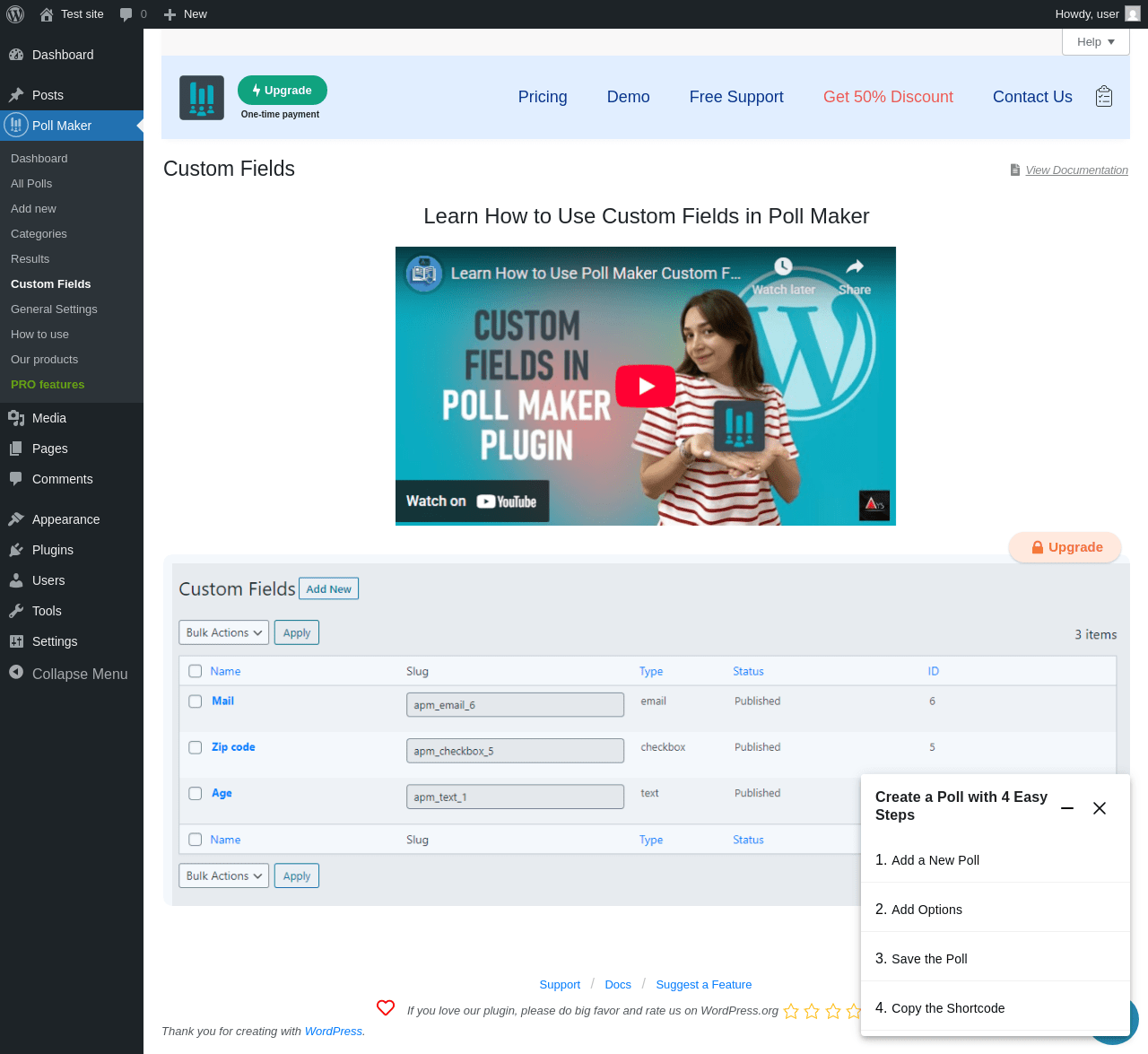Open Results submenu item
The height and width of the screenshot is (1054, 1148).
point(30,258)
